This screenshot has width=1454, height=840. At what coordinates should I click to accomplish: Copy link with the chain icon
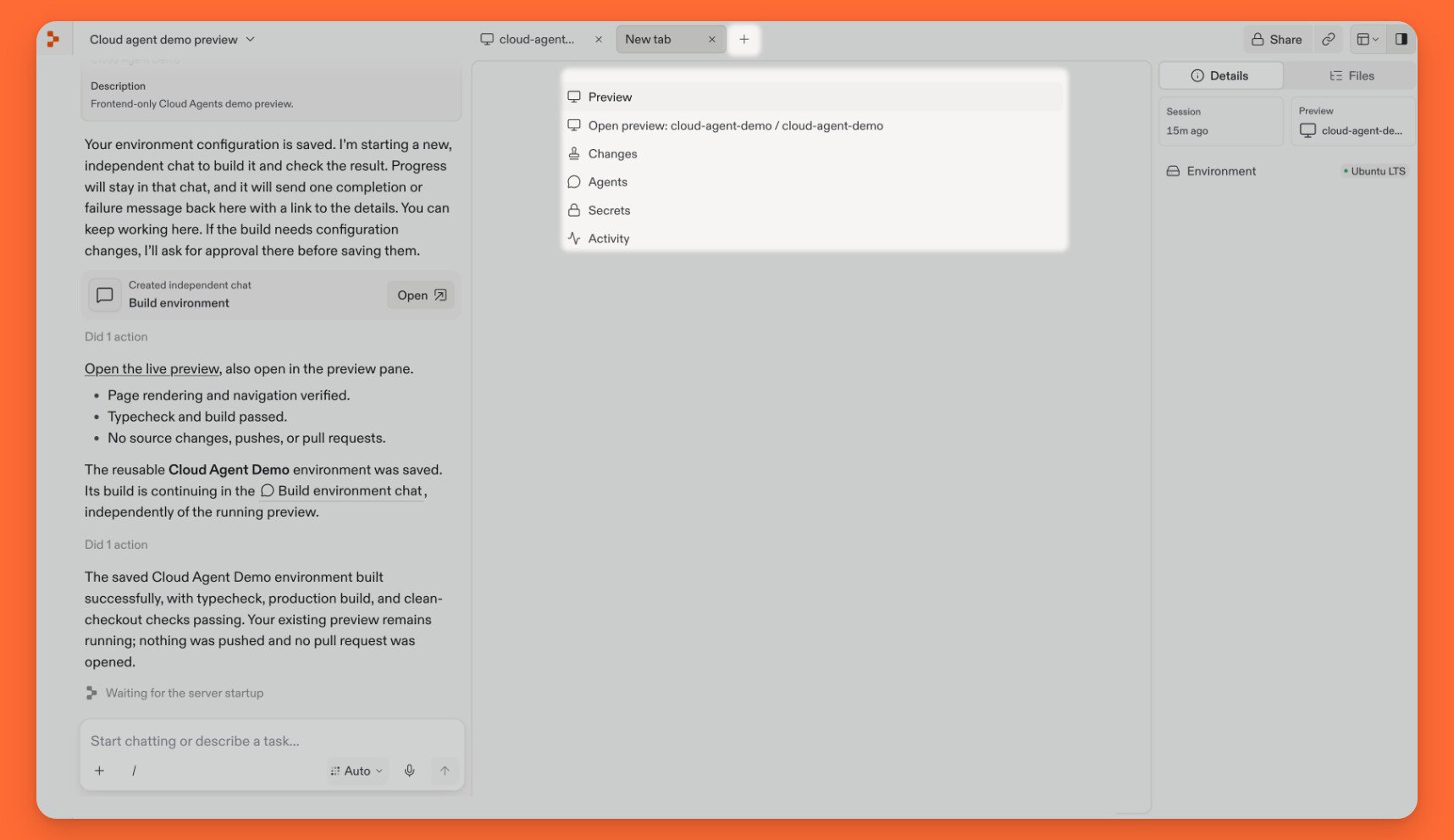point(1329,39)
